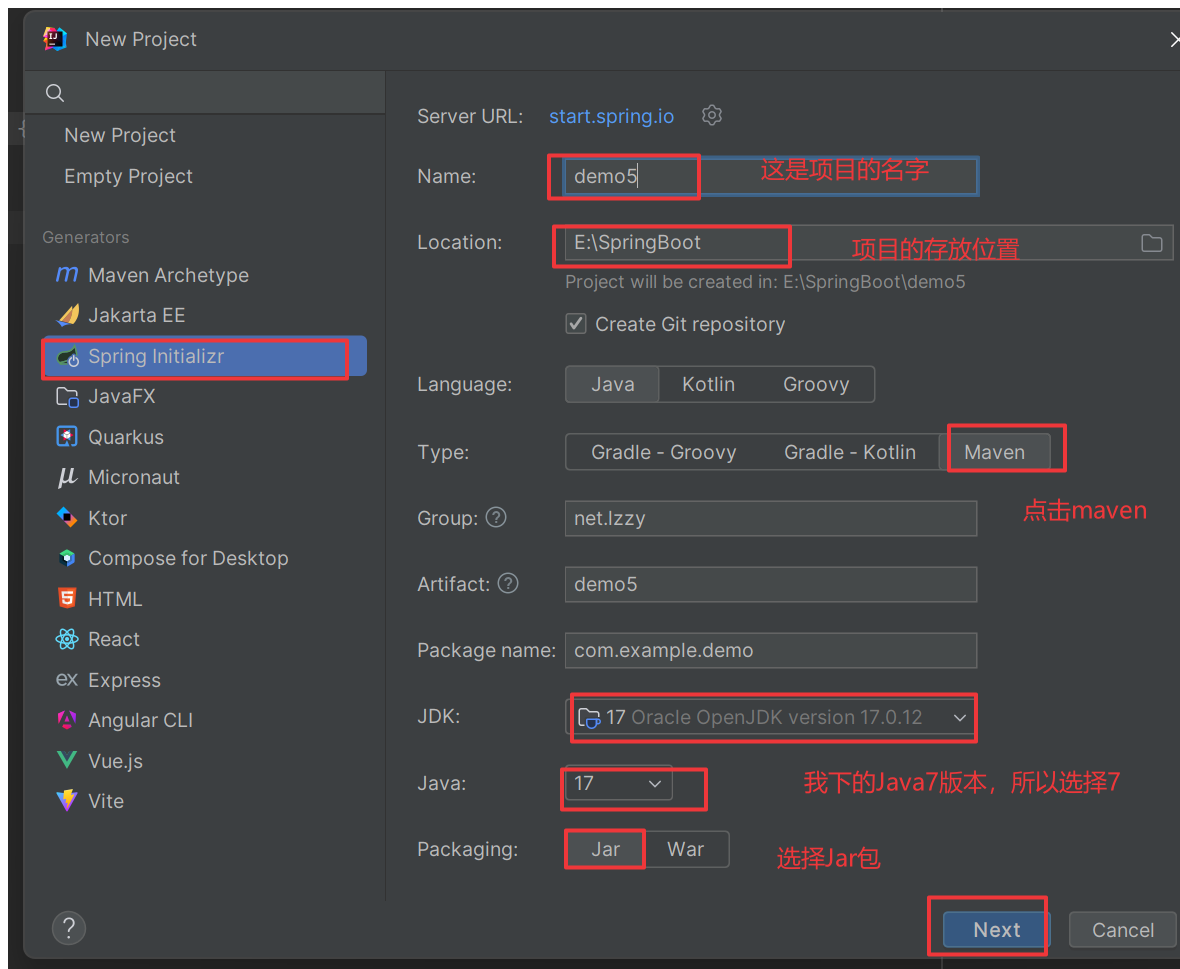The height and width of the screenshot is (969, 1180).
Task: Select the Vue.js generator entry
Action: 205,761
